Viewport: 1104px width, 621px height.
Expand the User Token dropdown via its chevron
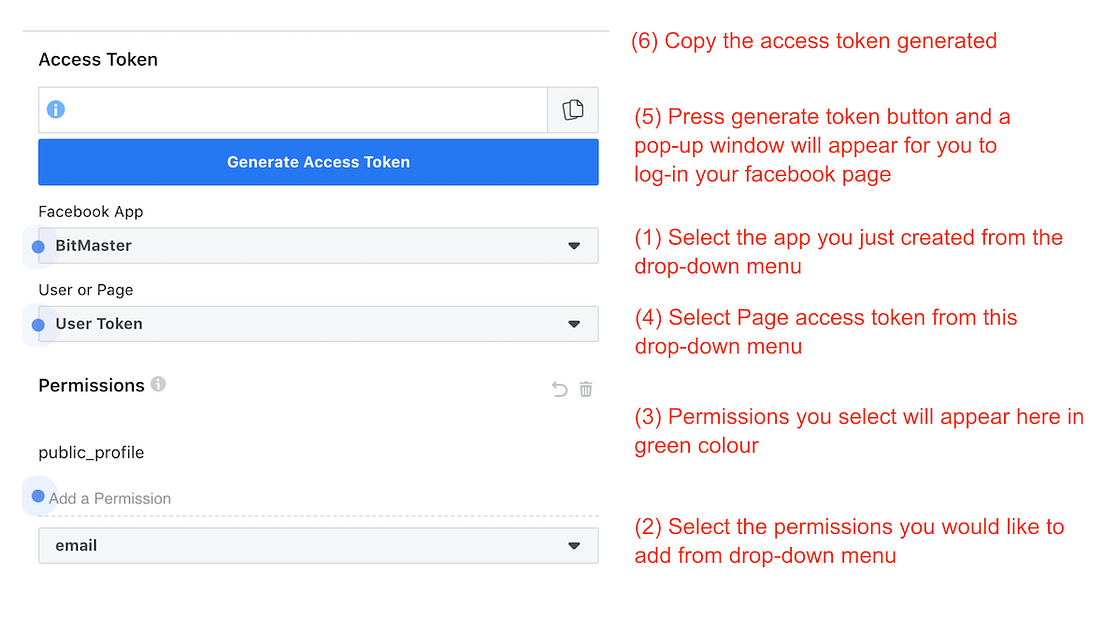point(574,323)
